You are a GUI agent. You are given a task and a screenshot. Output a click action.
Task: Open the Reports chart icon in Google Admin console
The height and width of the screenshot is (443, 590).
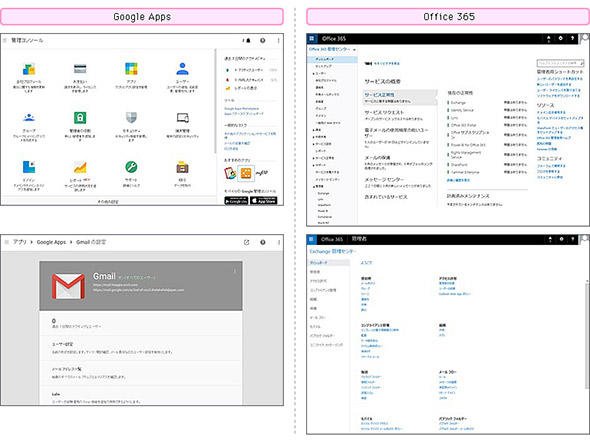80,167
